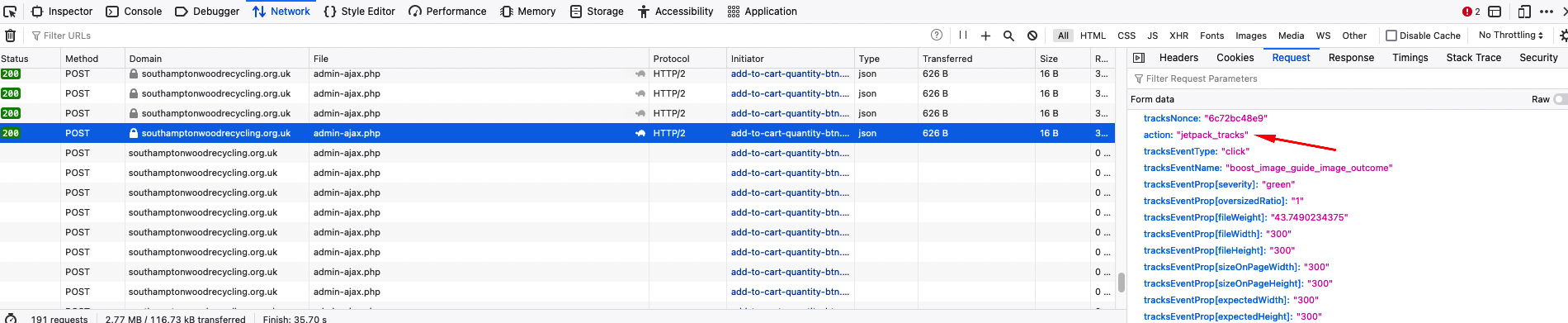Open the Stack Trace details tab
This screenshot has width=1568, height=323.
(x=1473, y=58)
